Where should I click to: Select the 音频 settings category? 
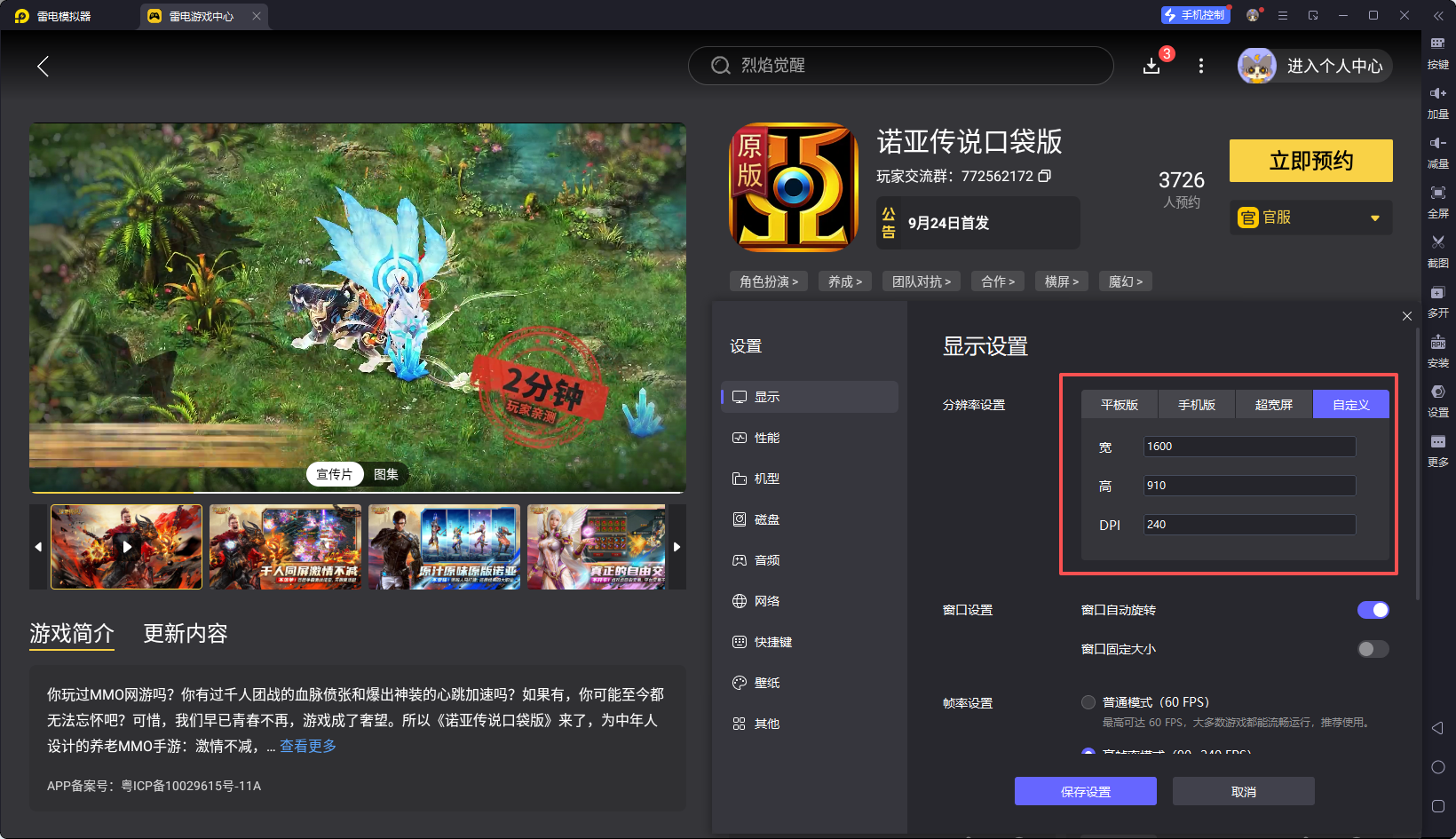[810, 560]
